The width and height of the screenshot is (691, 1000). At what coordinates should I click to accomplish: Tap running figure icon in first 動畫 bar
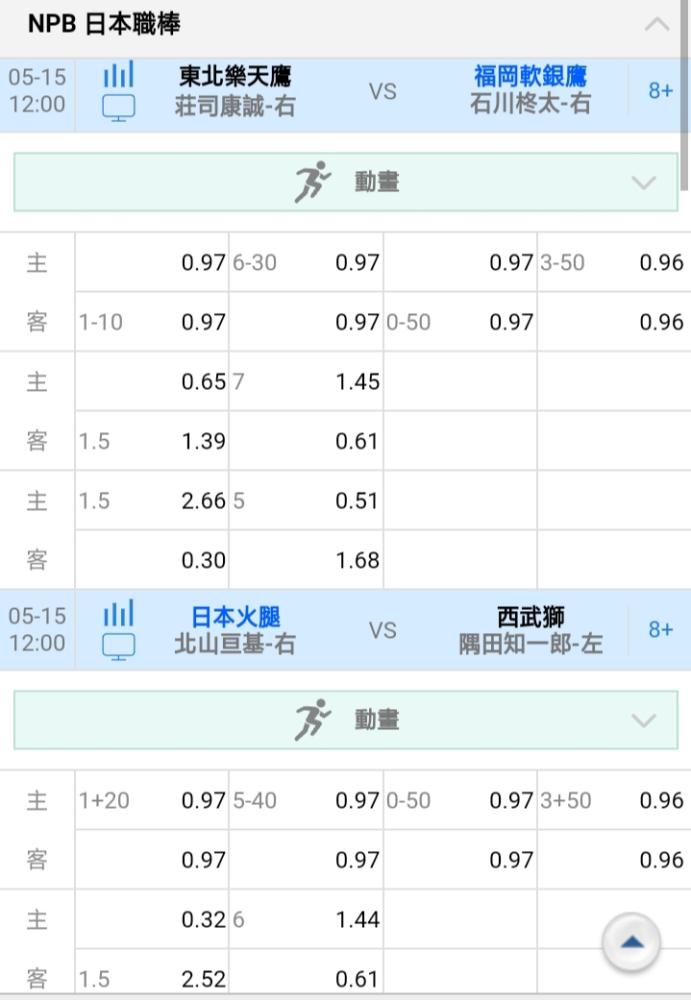[x=313, y=182]
